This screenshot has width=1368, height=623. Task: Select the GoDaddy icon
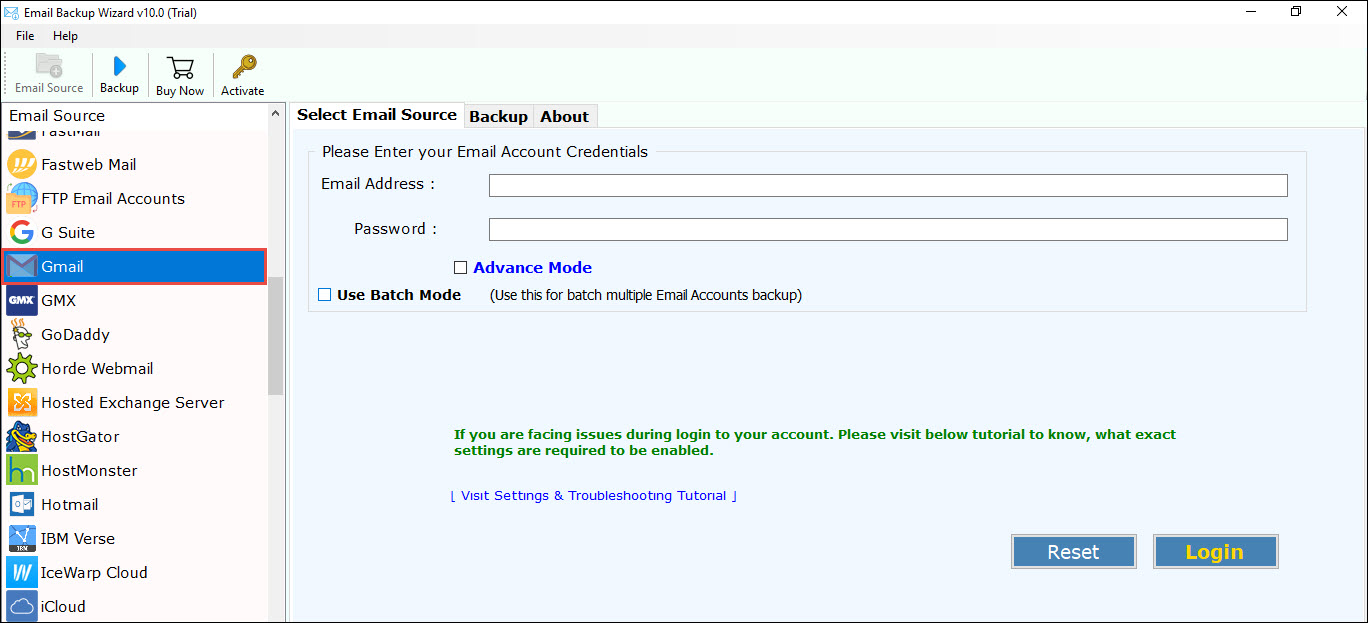22,334
